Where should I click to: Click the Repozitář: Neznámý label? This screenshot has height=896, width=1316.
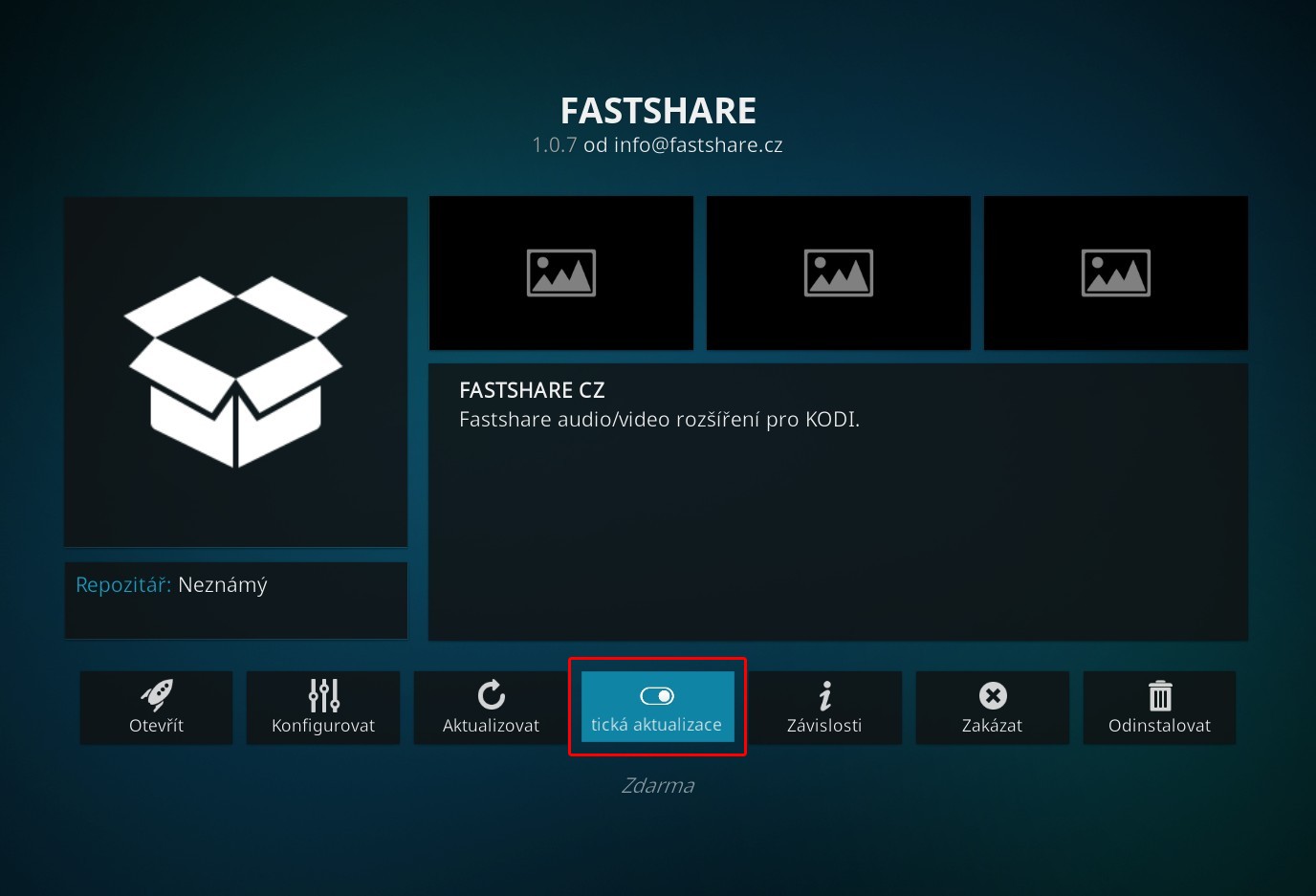coord(171,585)
